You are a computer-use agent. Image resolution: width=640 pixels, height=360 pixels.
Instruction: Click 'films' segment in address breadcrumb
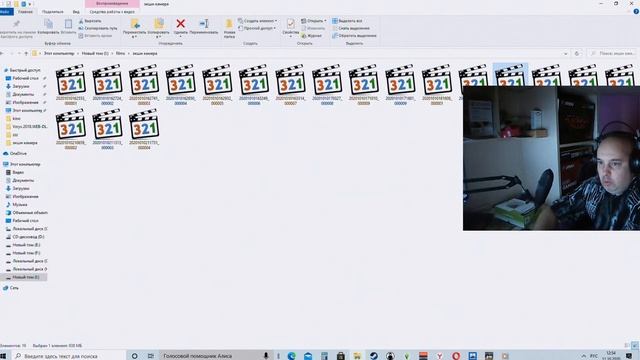tap(120, 53)
